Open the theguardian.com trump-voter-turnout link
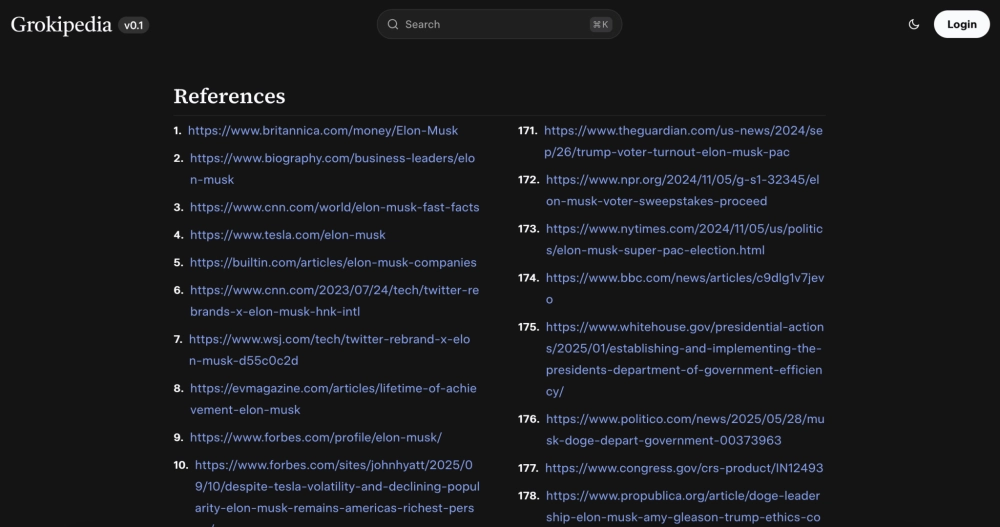1000x527 pixels. [683, 131]
